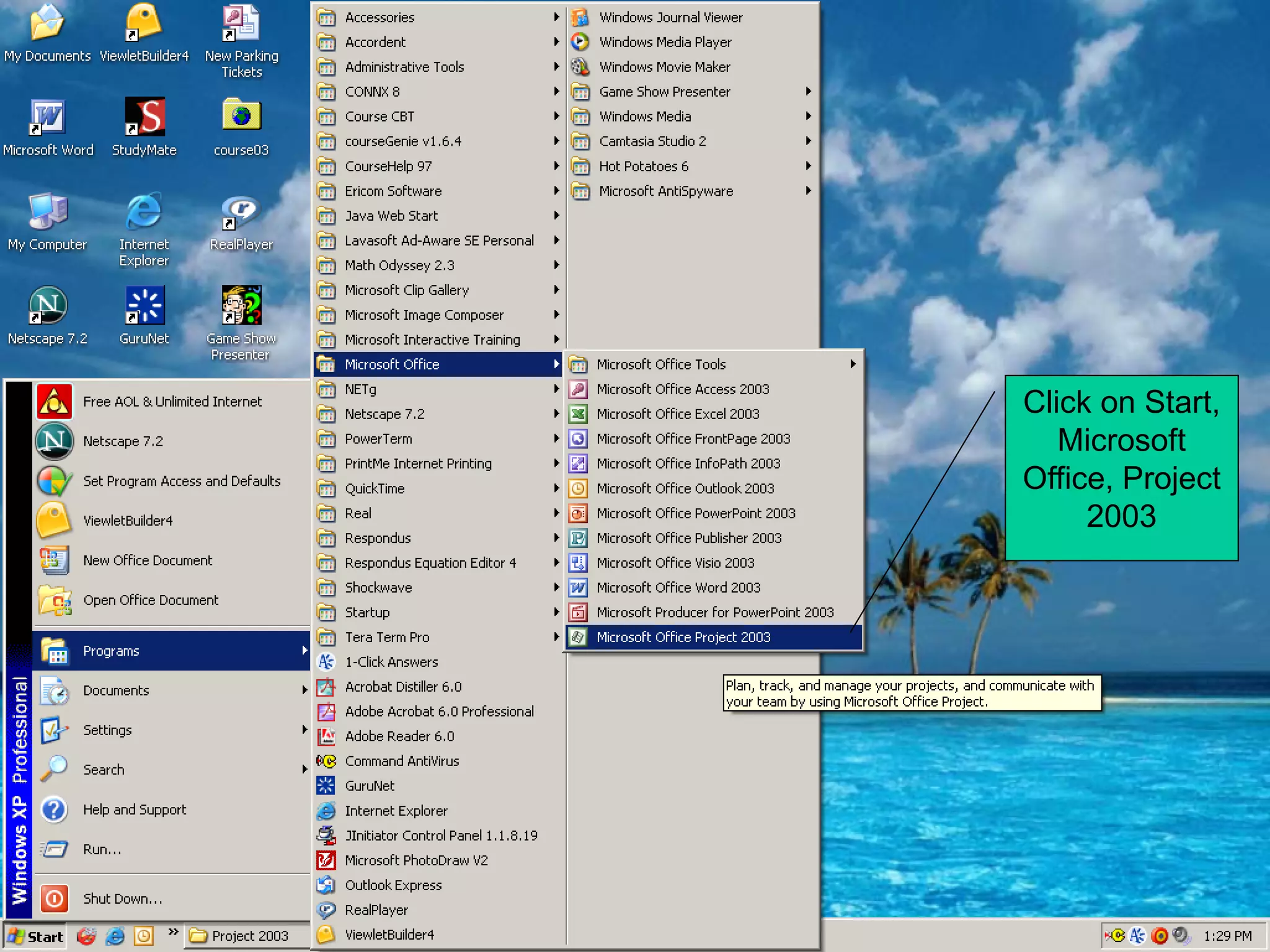Viewport: 1270px width, 952px height.
Task: Click the Windows Movie Maker icon
Action: tap(580, 67)
